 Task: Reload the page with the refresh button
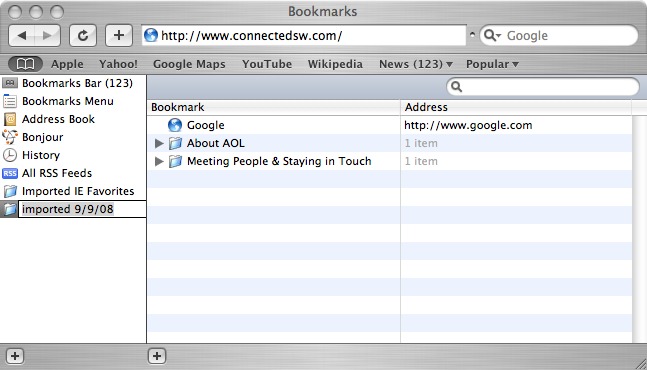83,35
